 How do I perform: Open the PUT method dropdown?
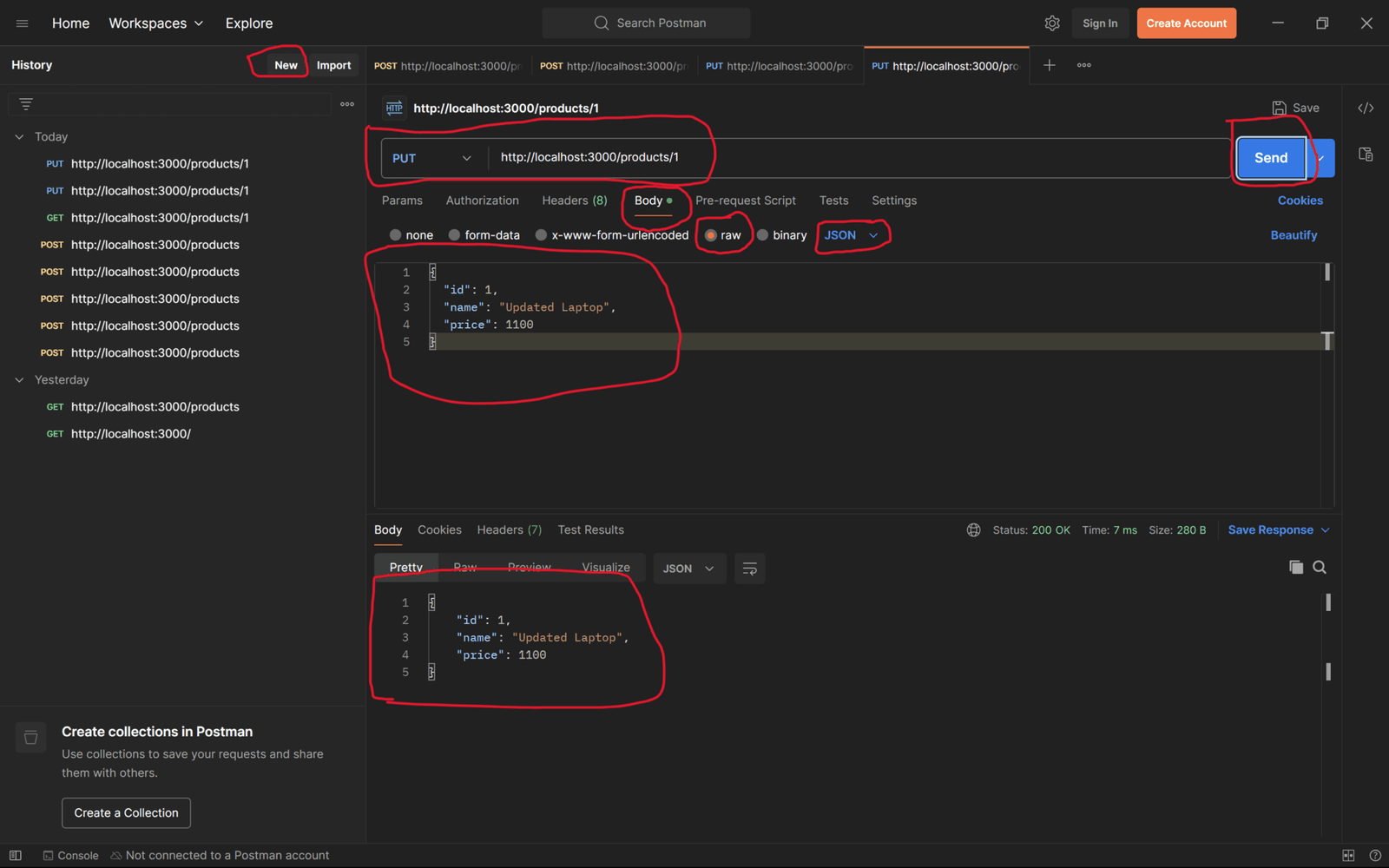tap(431, 158)
